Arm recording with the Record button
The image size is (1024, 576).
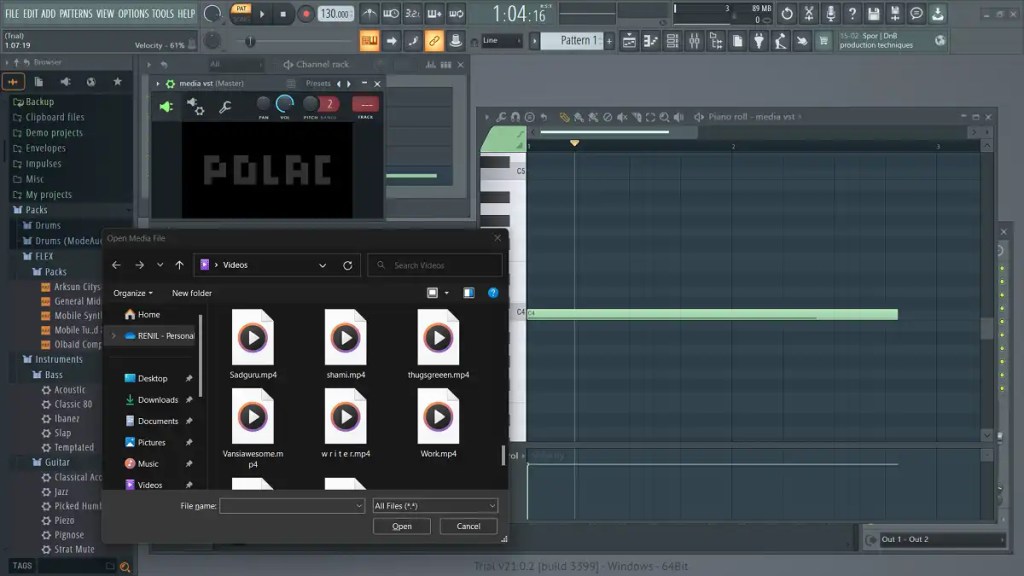(x=305, y=14)
